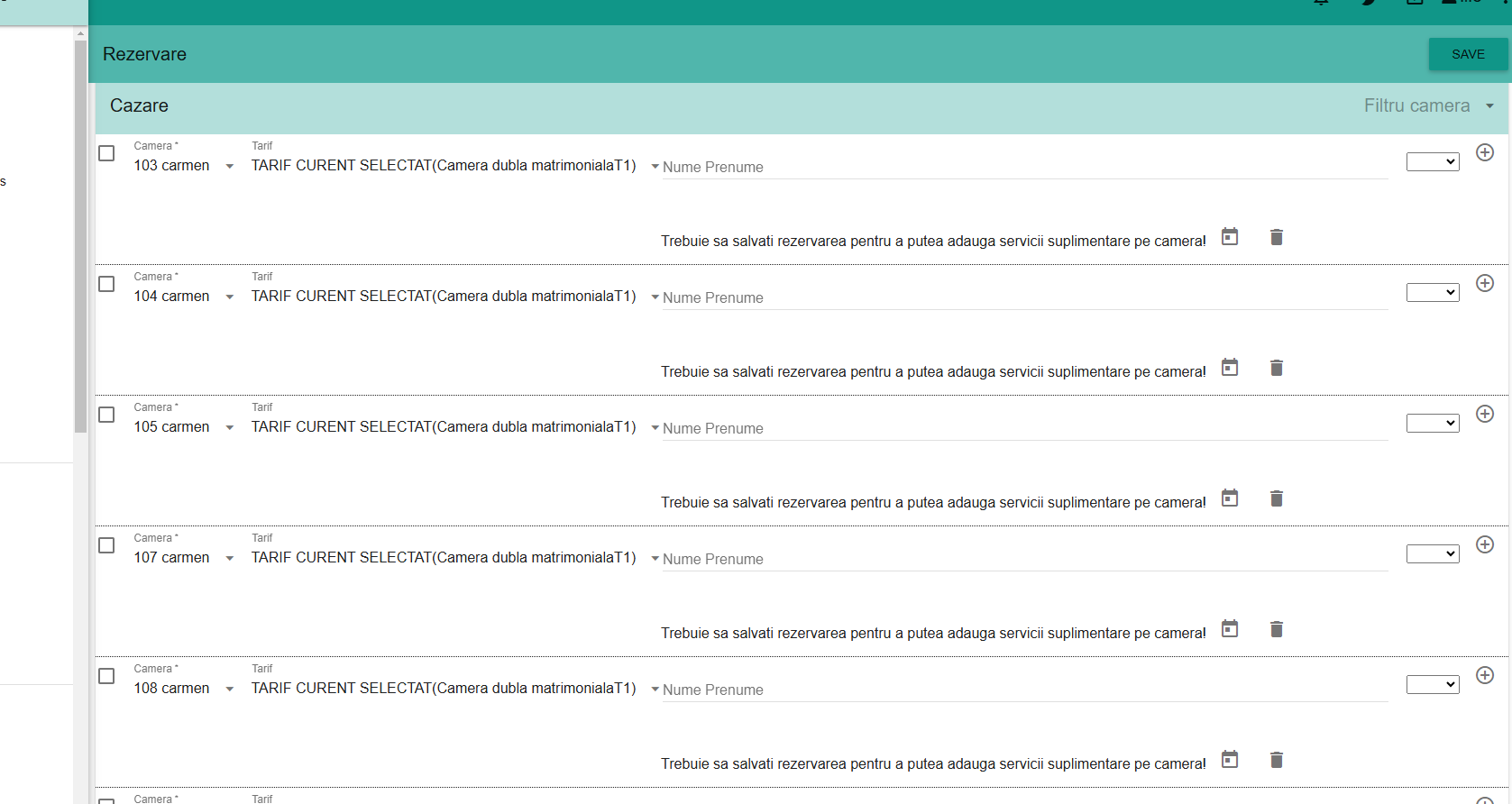Open the Camera dropdown showing 108 carmen
Image resolution: width=1512 pixels, height=804 pixels.
click(x=185, y=689)
